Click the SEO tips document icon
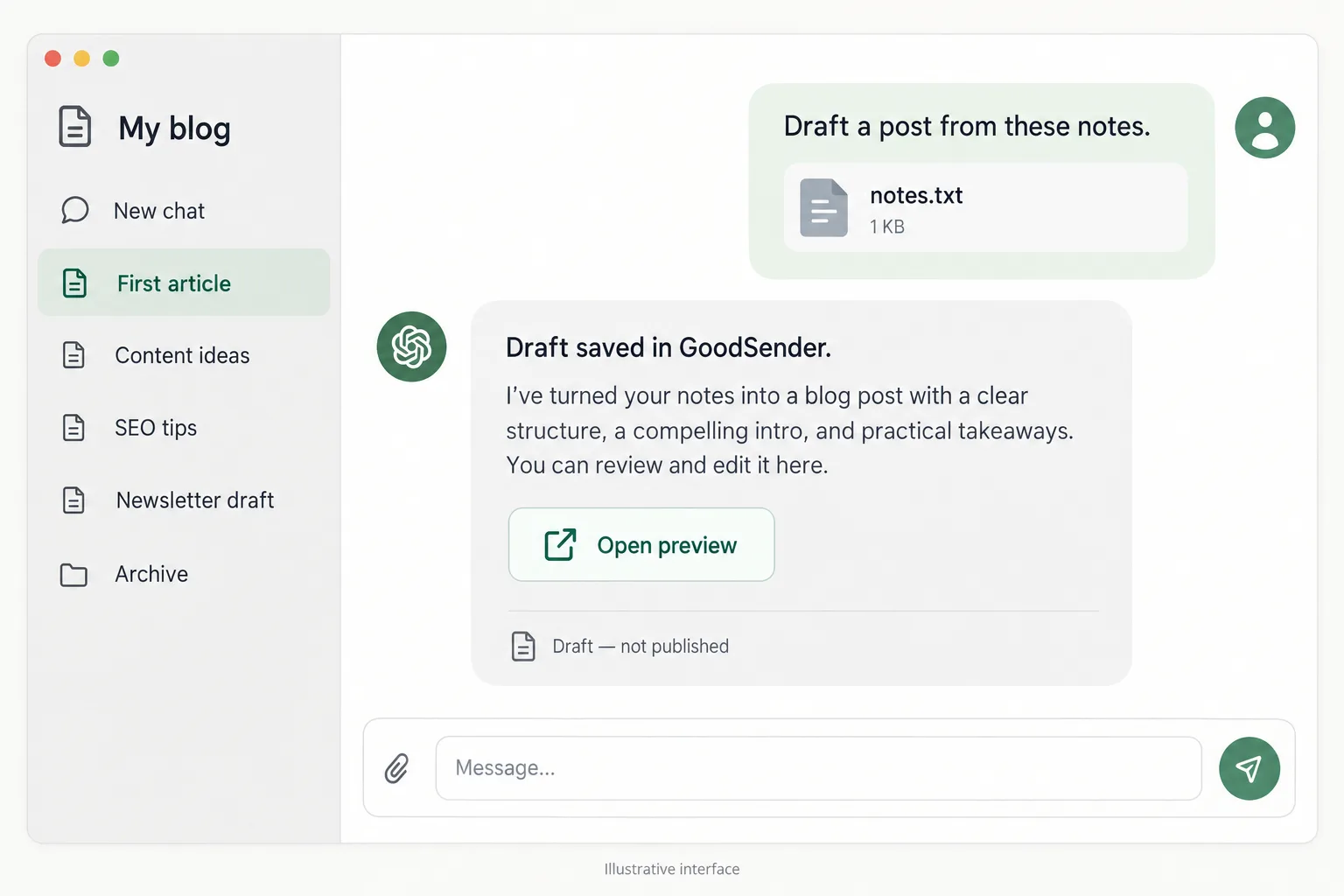This screenshot has width=1344, height=896. click(74, 428)
